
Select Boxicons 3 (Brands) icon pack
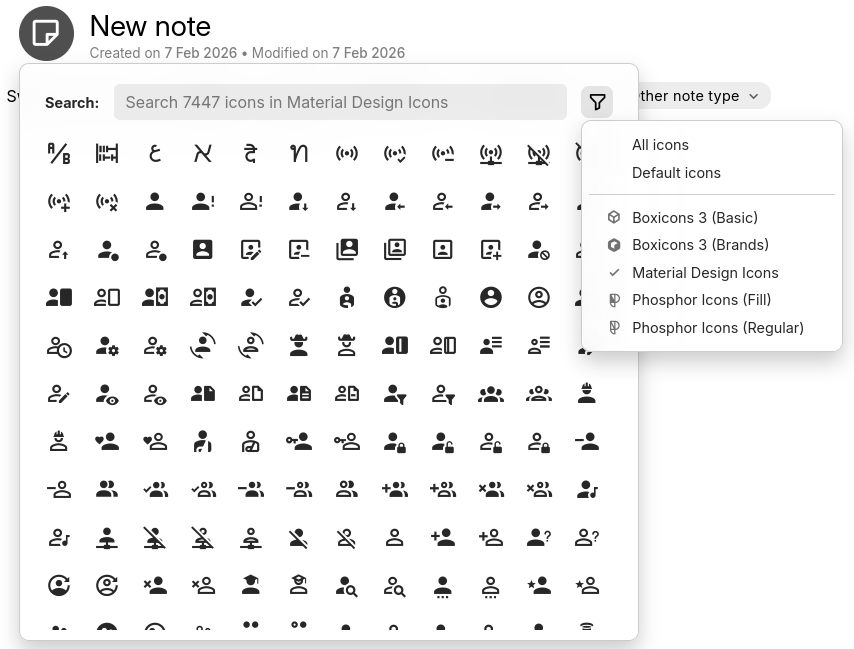[x=700, y=245]
